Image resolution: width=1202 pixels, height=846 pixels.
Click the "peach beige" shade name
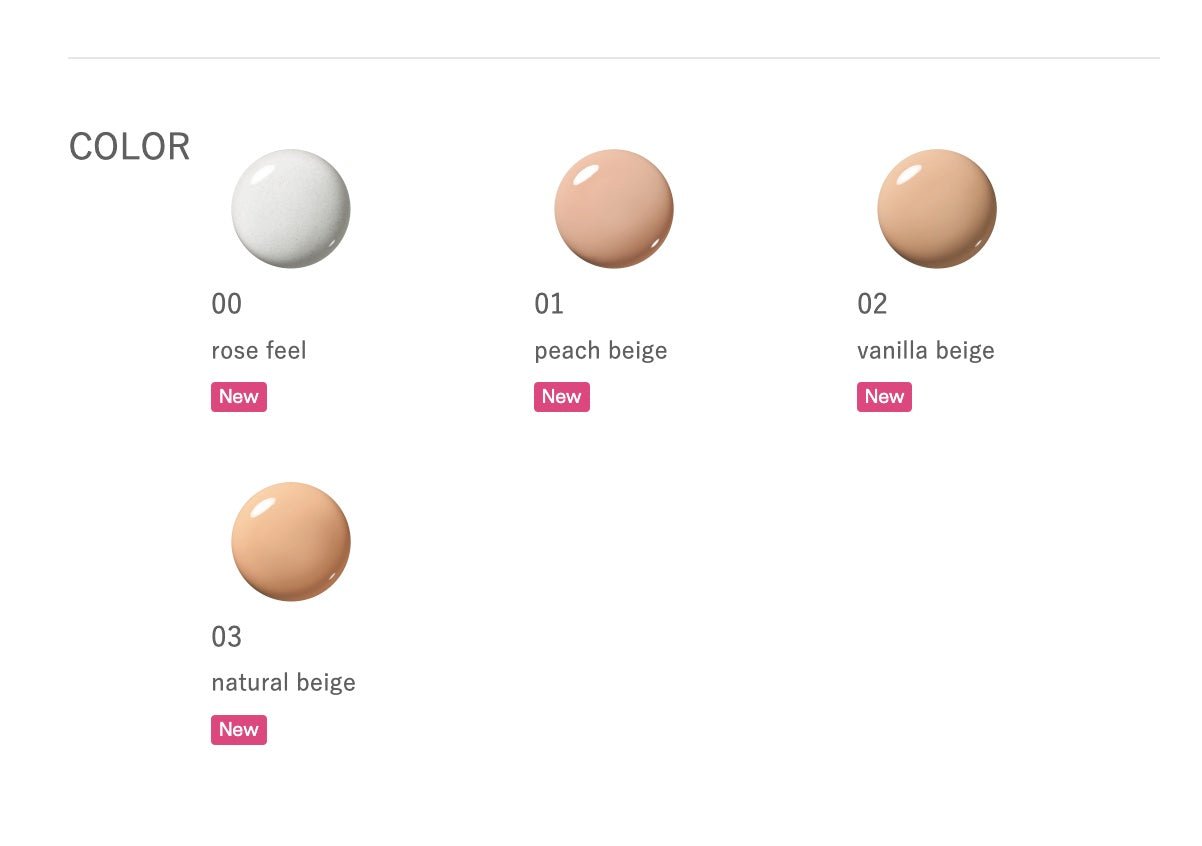pos(600,351)
